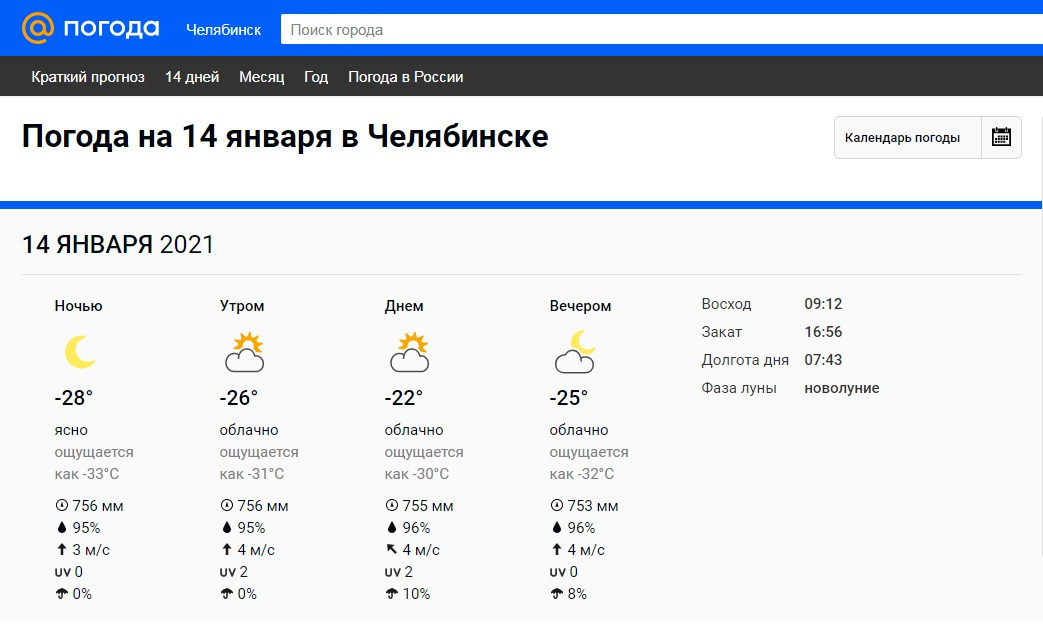Click the humidity drop icon under Ночью

(x=62, y=528)
